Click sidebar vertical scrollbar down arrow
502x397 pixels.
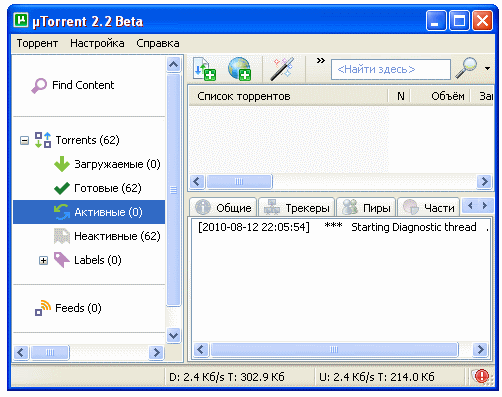(x=173, y=335)
